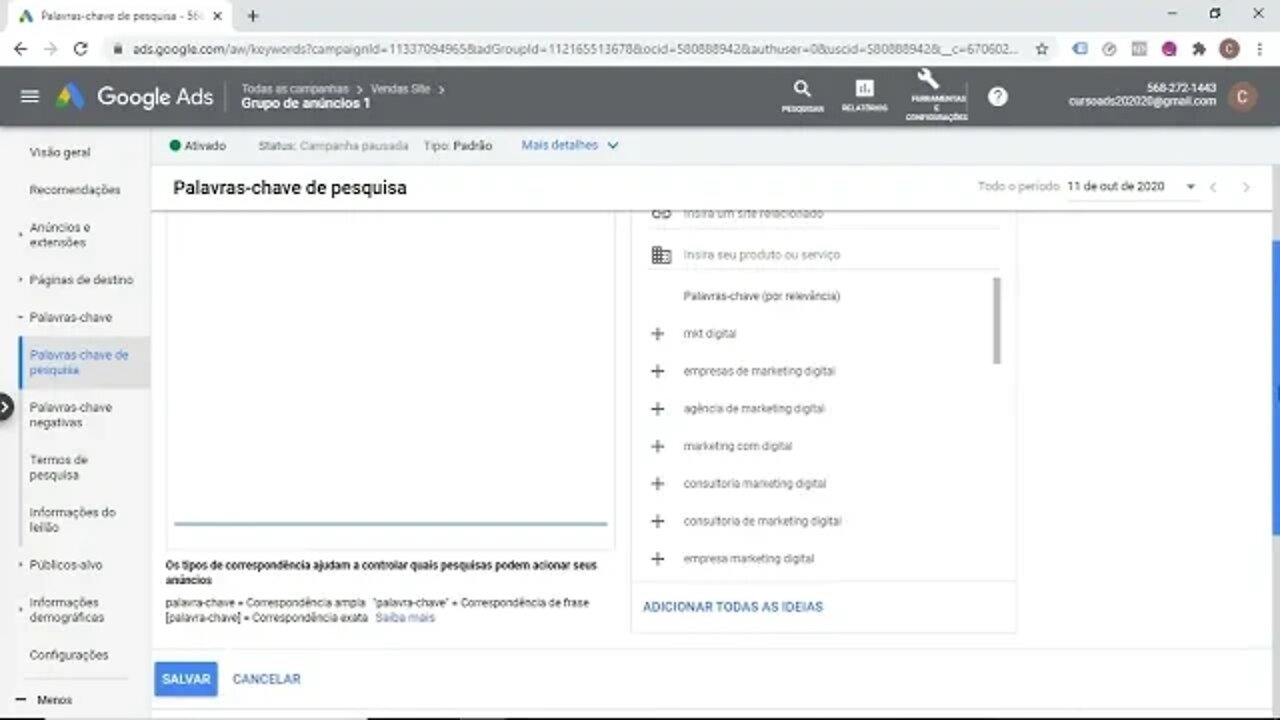This screenshot has width=1280, height=720.
Task: Open the hamburger main menu
Action: click(x=30, y=96)
